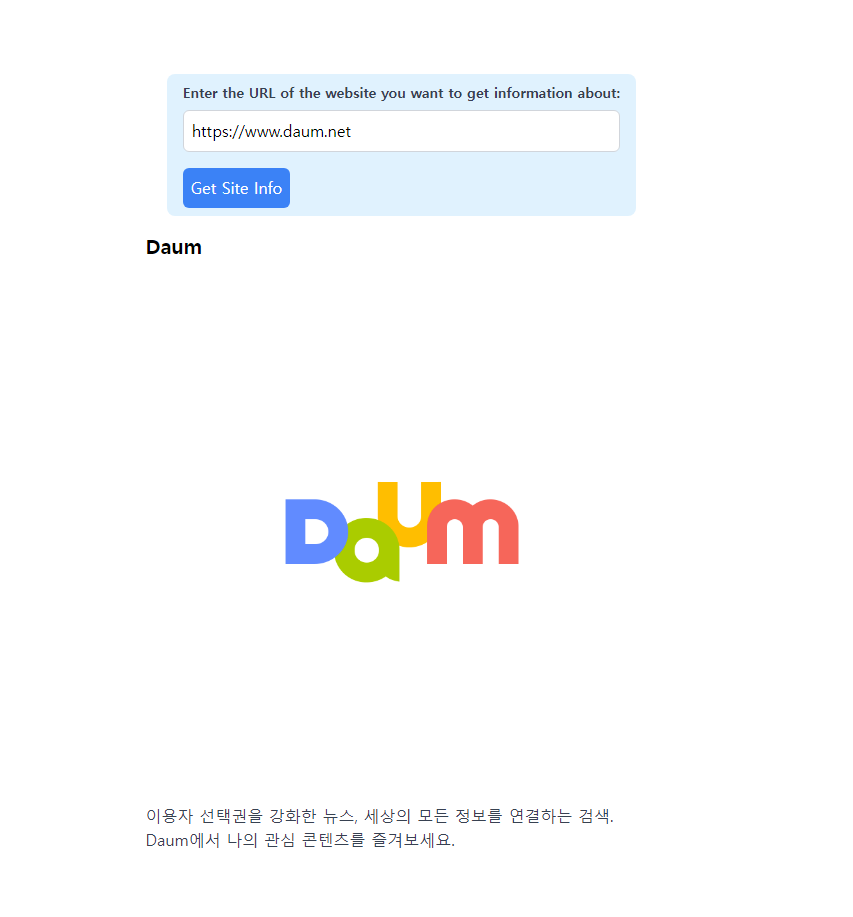The height and width of the screenshot is (917, 853).
Task: Click the red letter m in logo
Action: coord(472,532)
